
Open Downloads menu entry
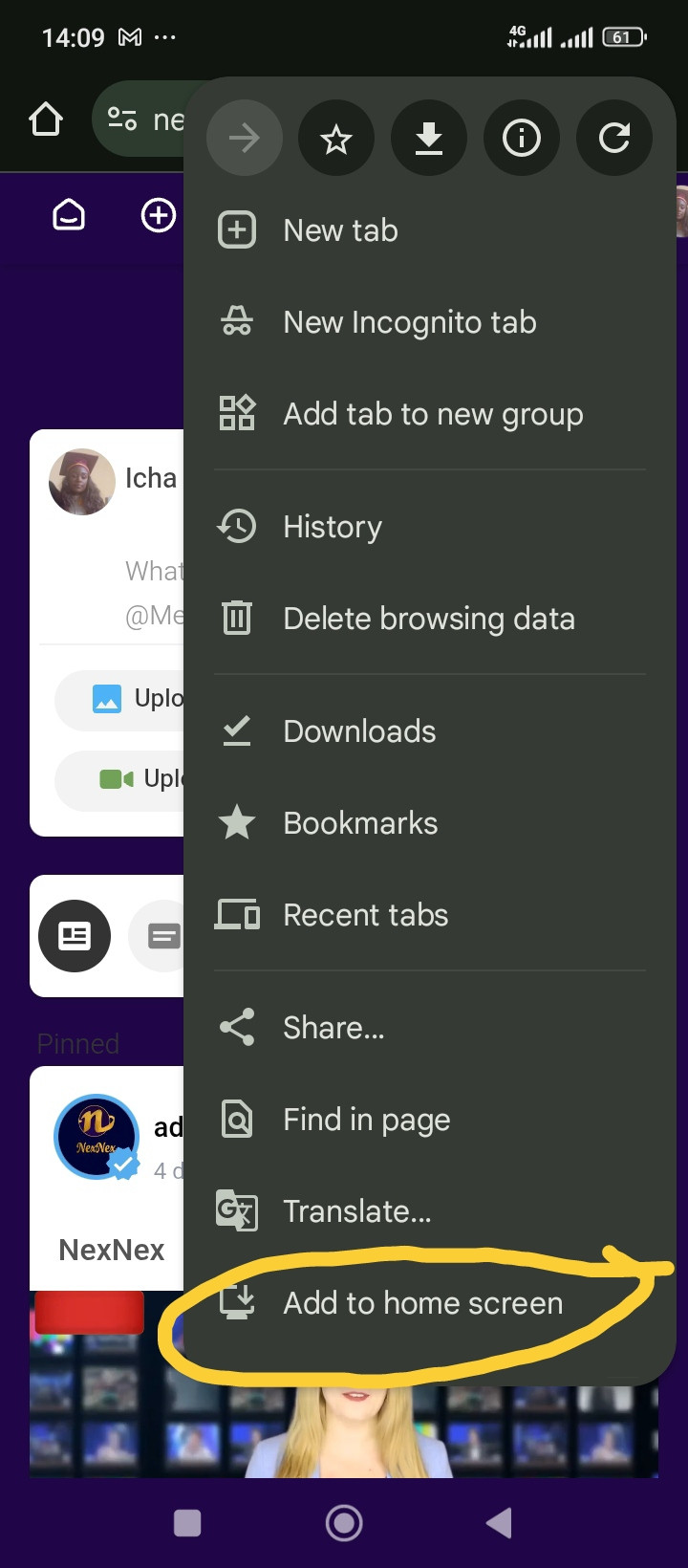pos(359,731)
